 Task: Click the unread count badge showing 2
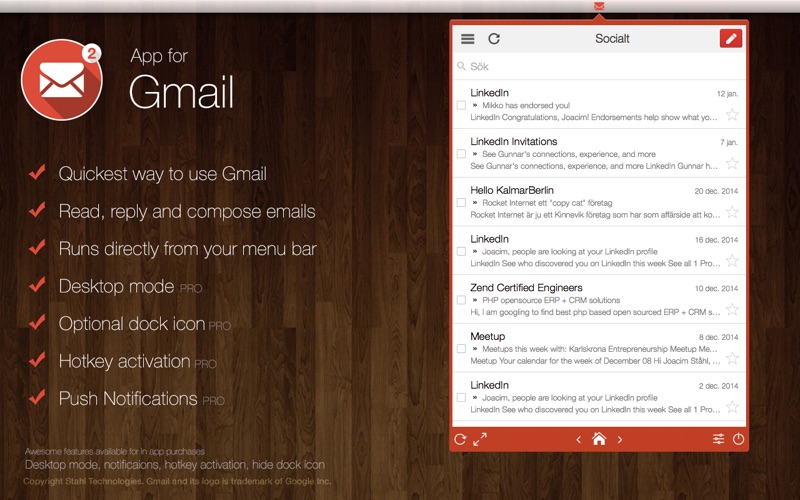pos(91,54)
